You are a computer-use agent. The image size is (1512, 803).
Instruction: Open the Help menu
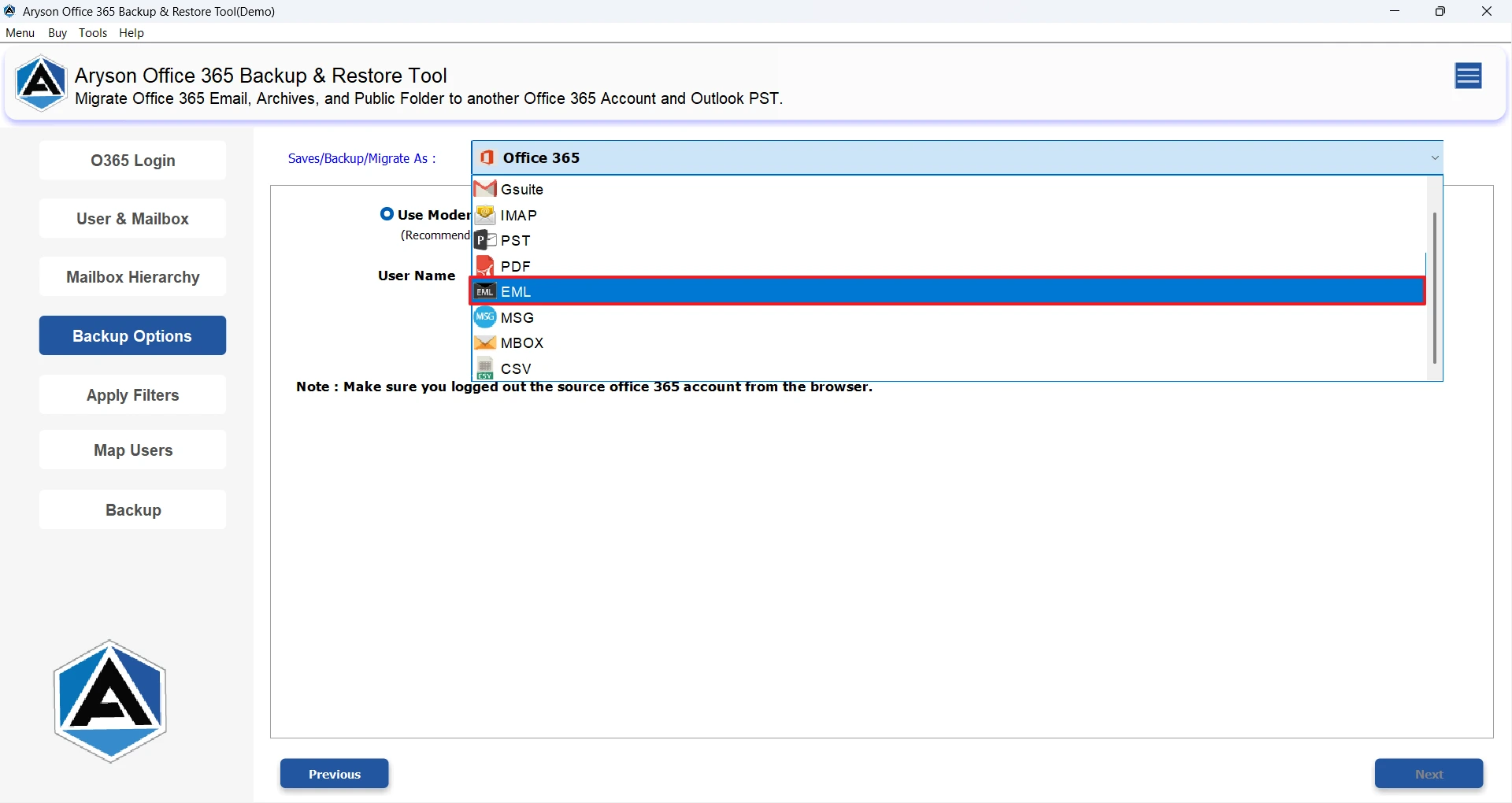coord(132,33)
